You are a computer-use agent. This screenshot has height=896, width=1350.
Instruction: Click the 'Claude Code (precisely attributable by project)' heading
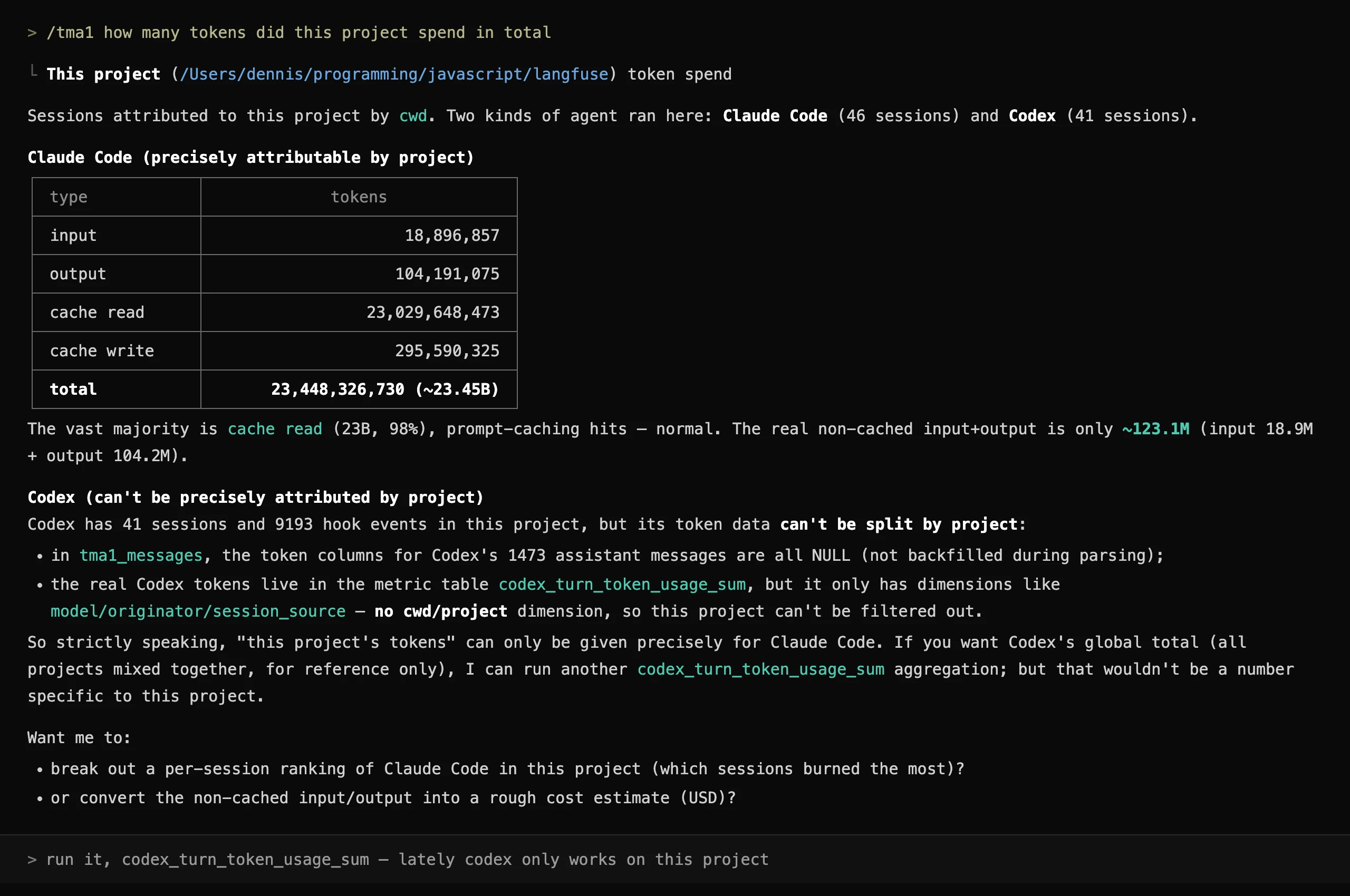point(251,158)
